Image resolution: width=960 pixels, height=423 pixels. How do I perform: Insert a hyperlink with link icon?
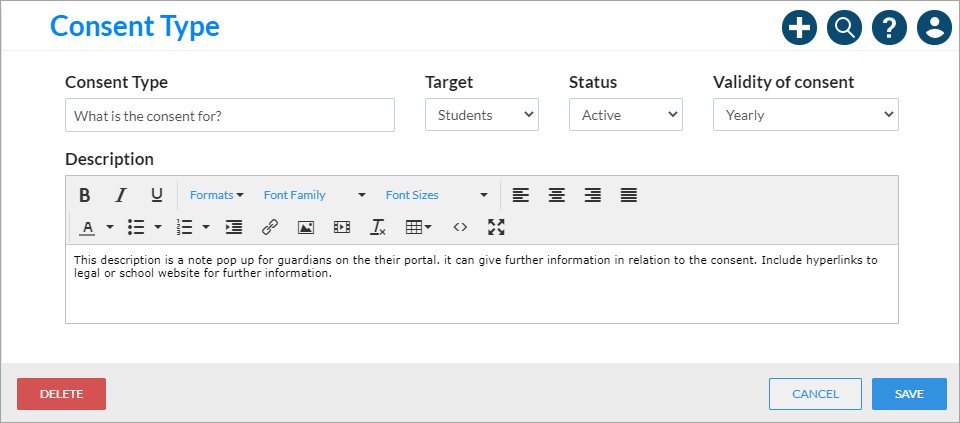(x=269, y=227)
